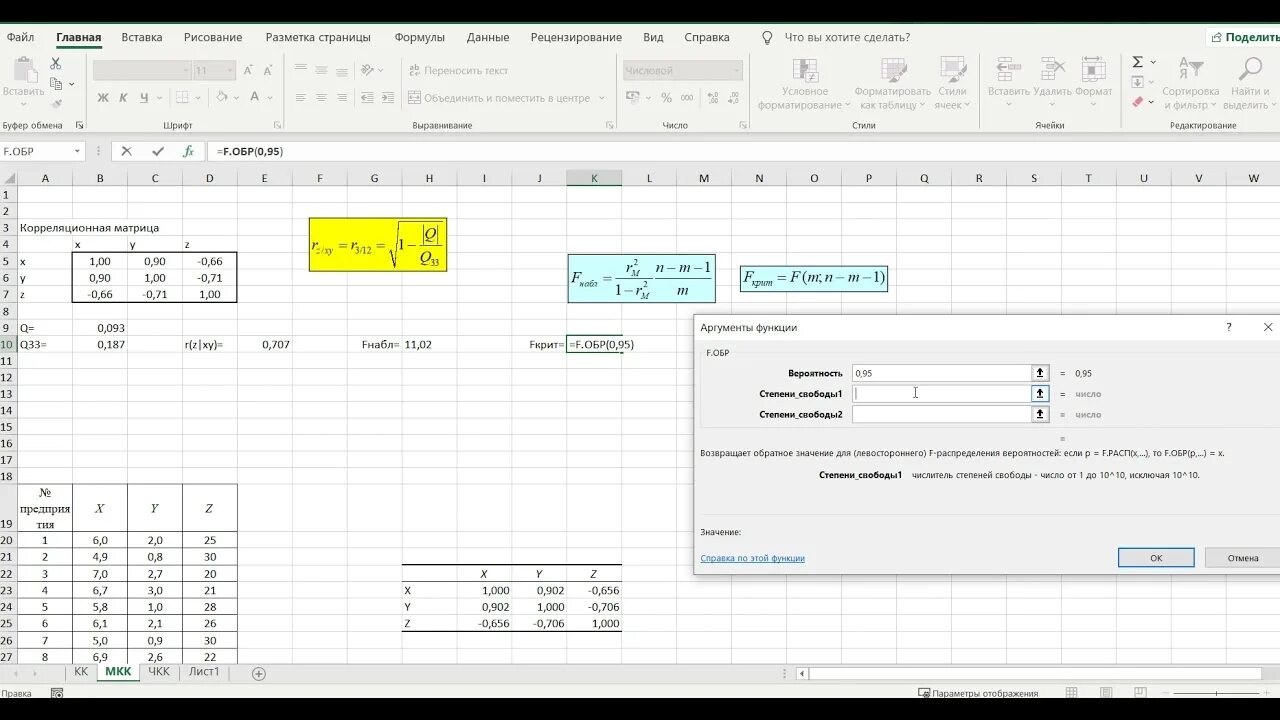The image size is (1280, 720).
Task: Toggle underline formatting (Ч)
Action: pyautogui.click(x=144, y=98)
